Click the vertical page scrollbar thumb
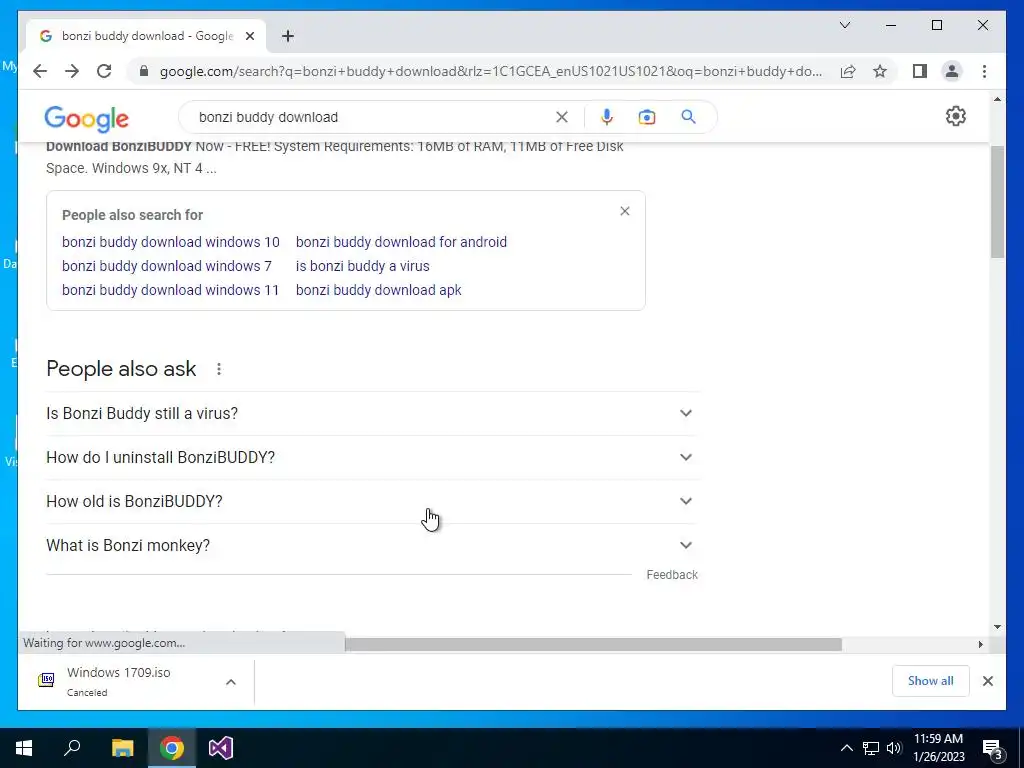This screenshot has height=768, width=1024. tap(997, 202)
